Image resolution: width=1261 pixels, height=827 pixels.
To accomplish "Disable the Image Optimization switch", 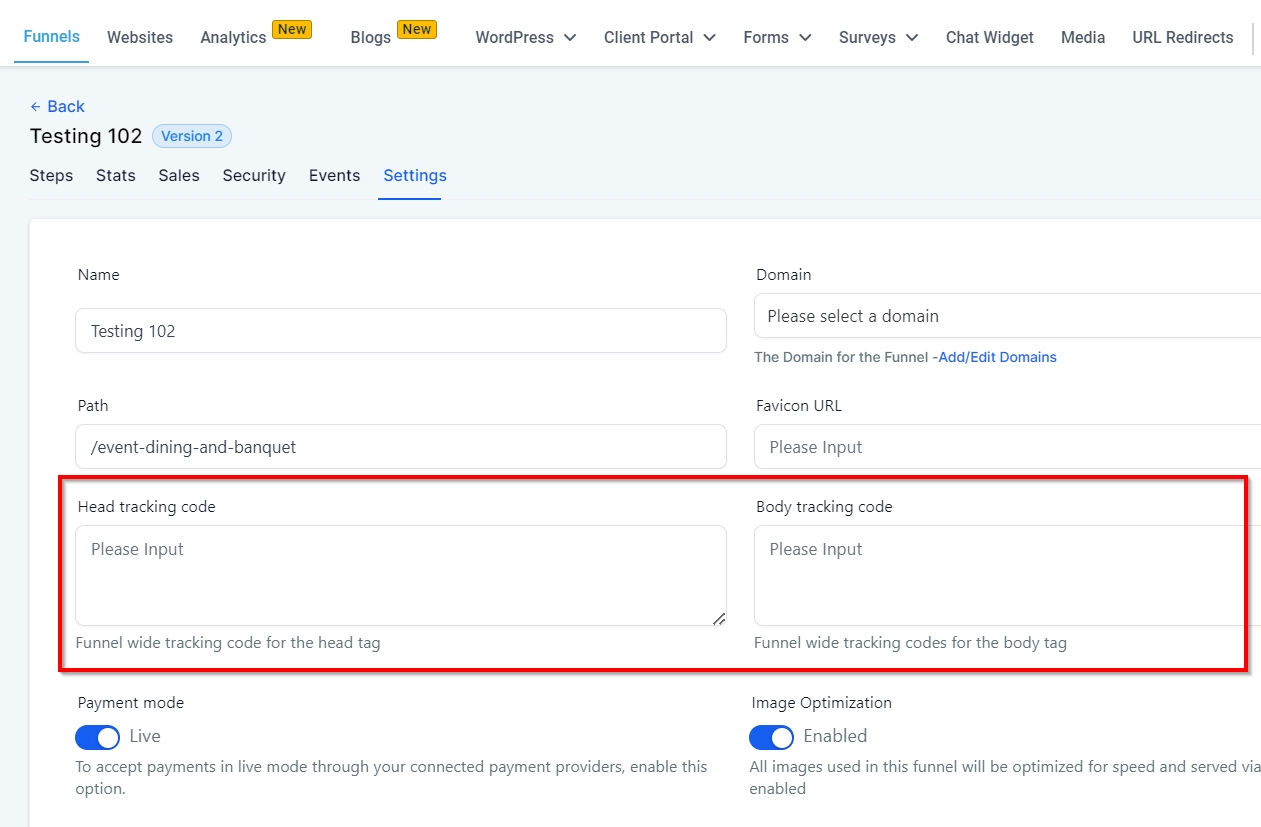I will (771, 737).
